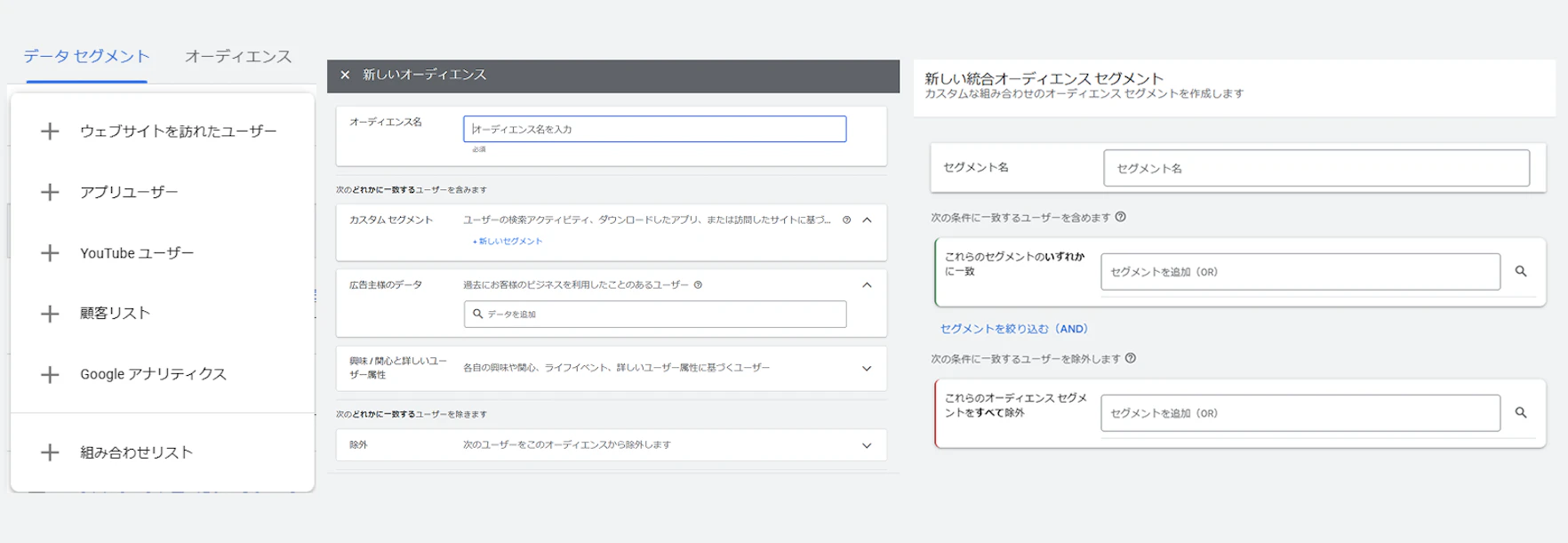This screenshot has width=1568, height=543.
Task: Click + 新しいセグメント link
Action: pos(508,241)
